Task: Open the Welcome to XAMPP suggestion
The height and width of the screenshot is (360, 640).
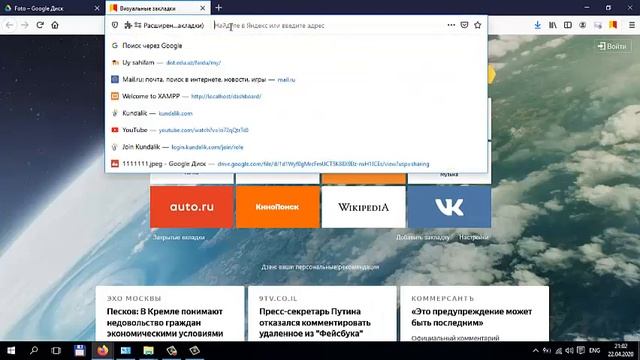Action: point(296,96)
